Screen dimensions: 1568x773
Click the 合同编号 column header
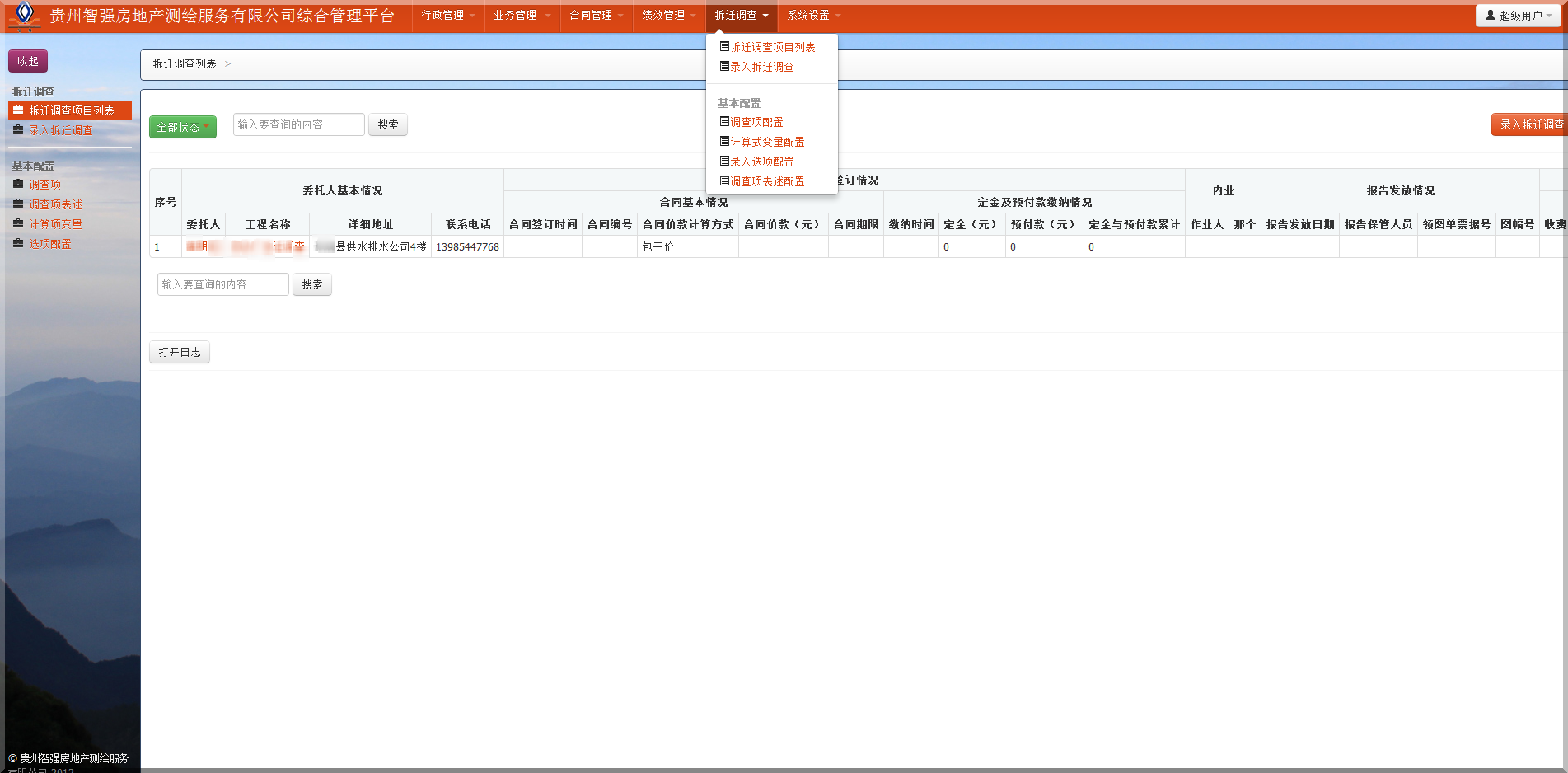(610, 224)
